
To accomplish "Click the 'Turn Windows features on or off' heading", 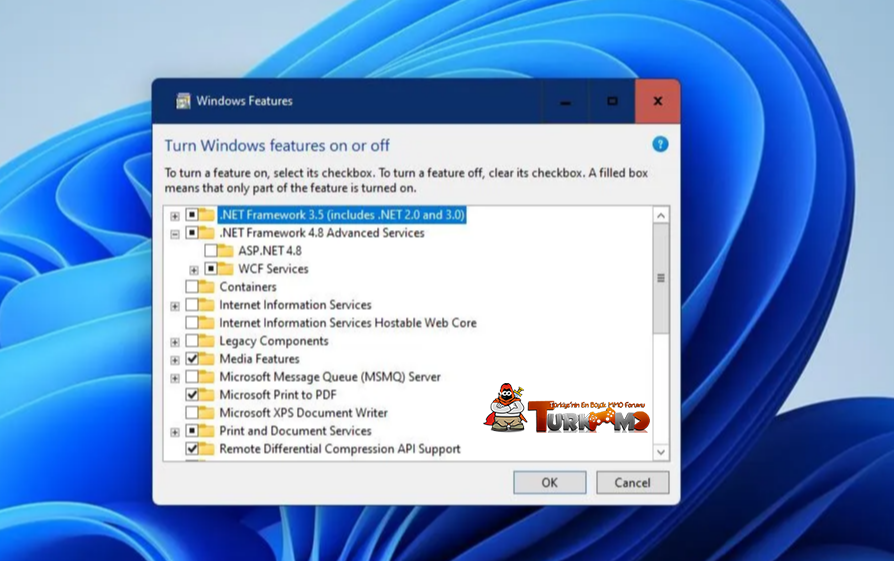I will (x=277, y=145).
